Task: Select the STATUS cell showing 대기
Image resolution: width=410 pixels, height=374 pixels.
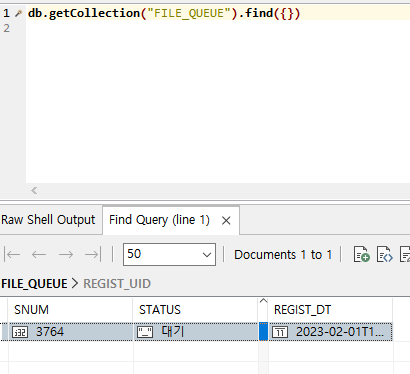Action: coord(196,332)
